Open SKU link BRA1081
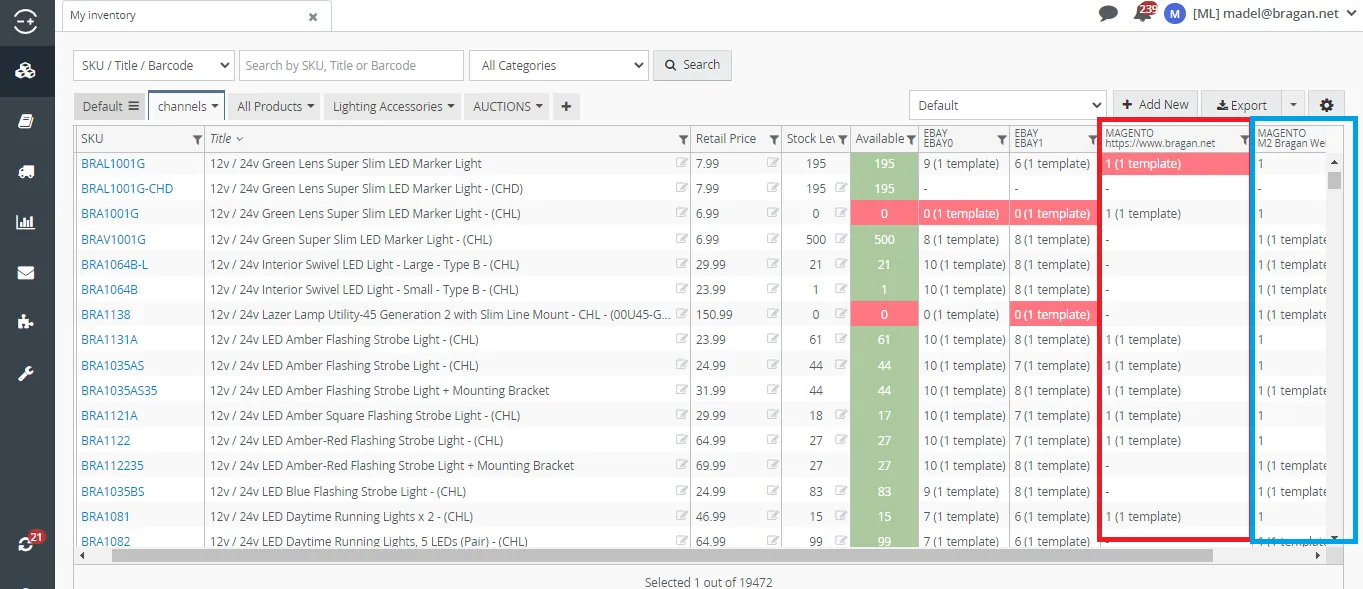This screenshot has width=1363, height=589. tap(105, 516)
